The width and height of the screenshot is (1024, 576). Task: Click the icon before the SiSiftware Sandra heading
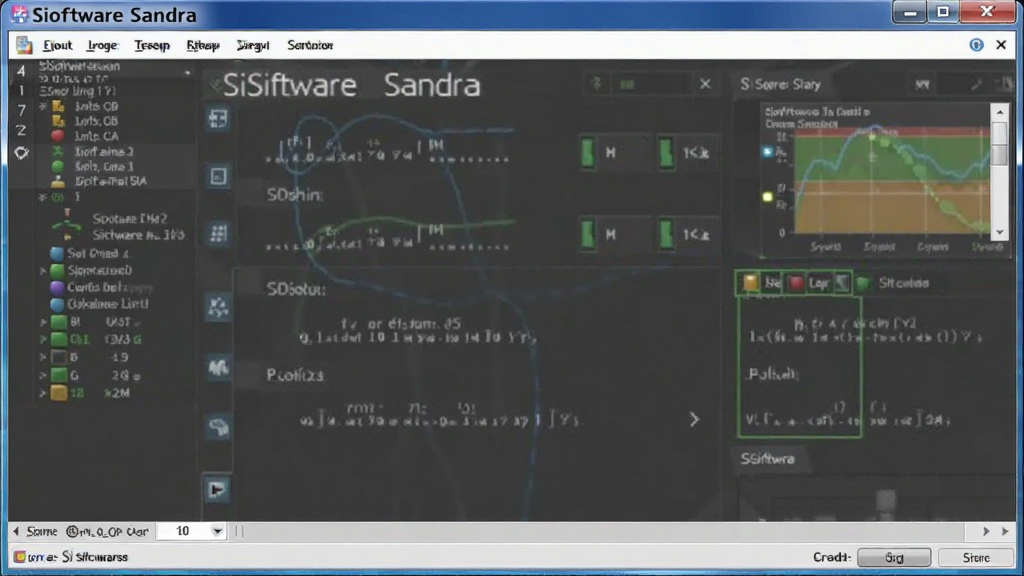[214, 85]
